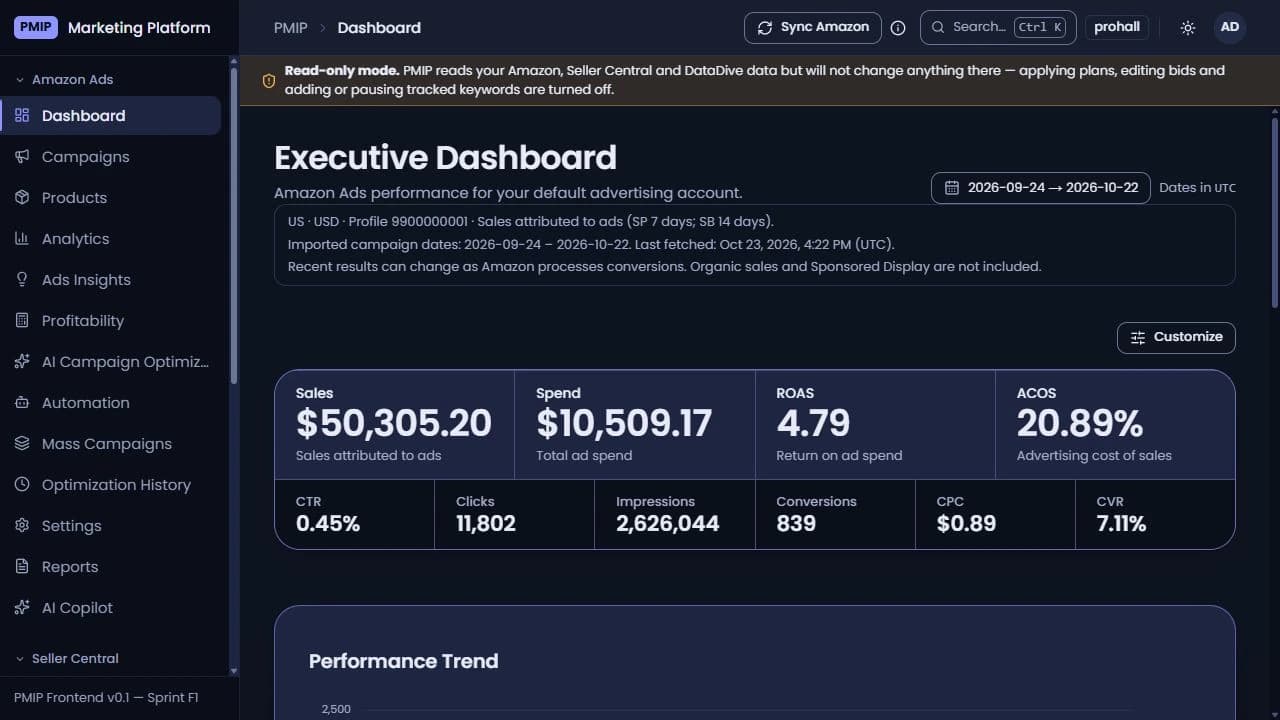Image resolution: width=1280 pixels, height=720 pixels.
Task: Click the Sales $50,305.20 metric card
Action: pyautogui.click(x=394, y=425)
